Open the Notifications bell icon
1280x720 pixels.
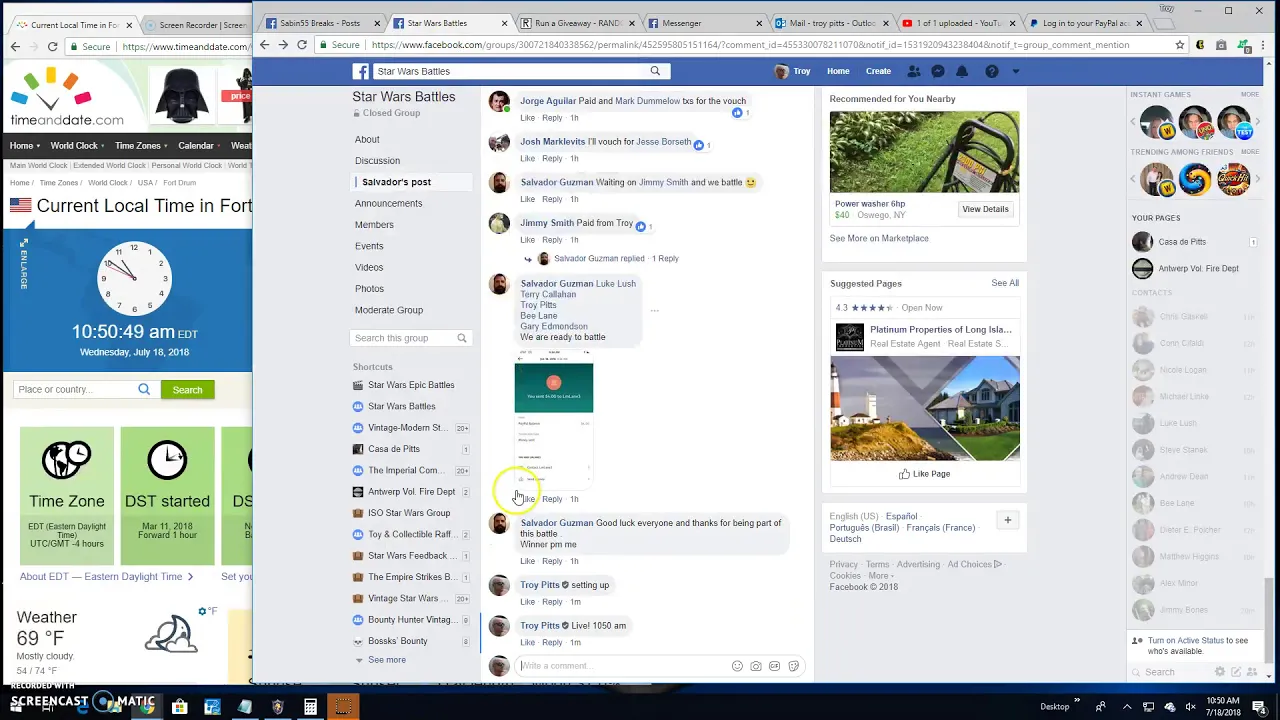click(962, 71)
